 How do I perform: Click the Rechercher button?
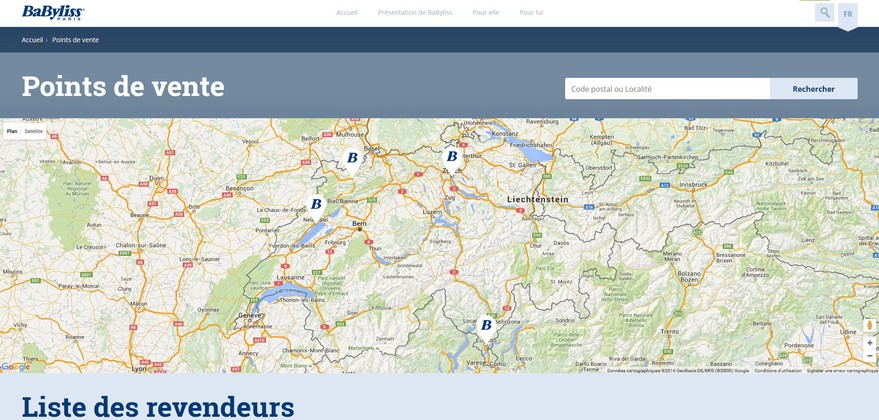pos(813,89)
